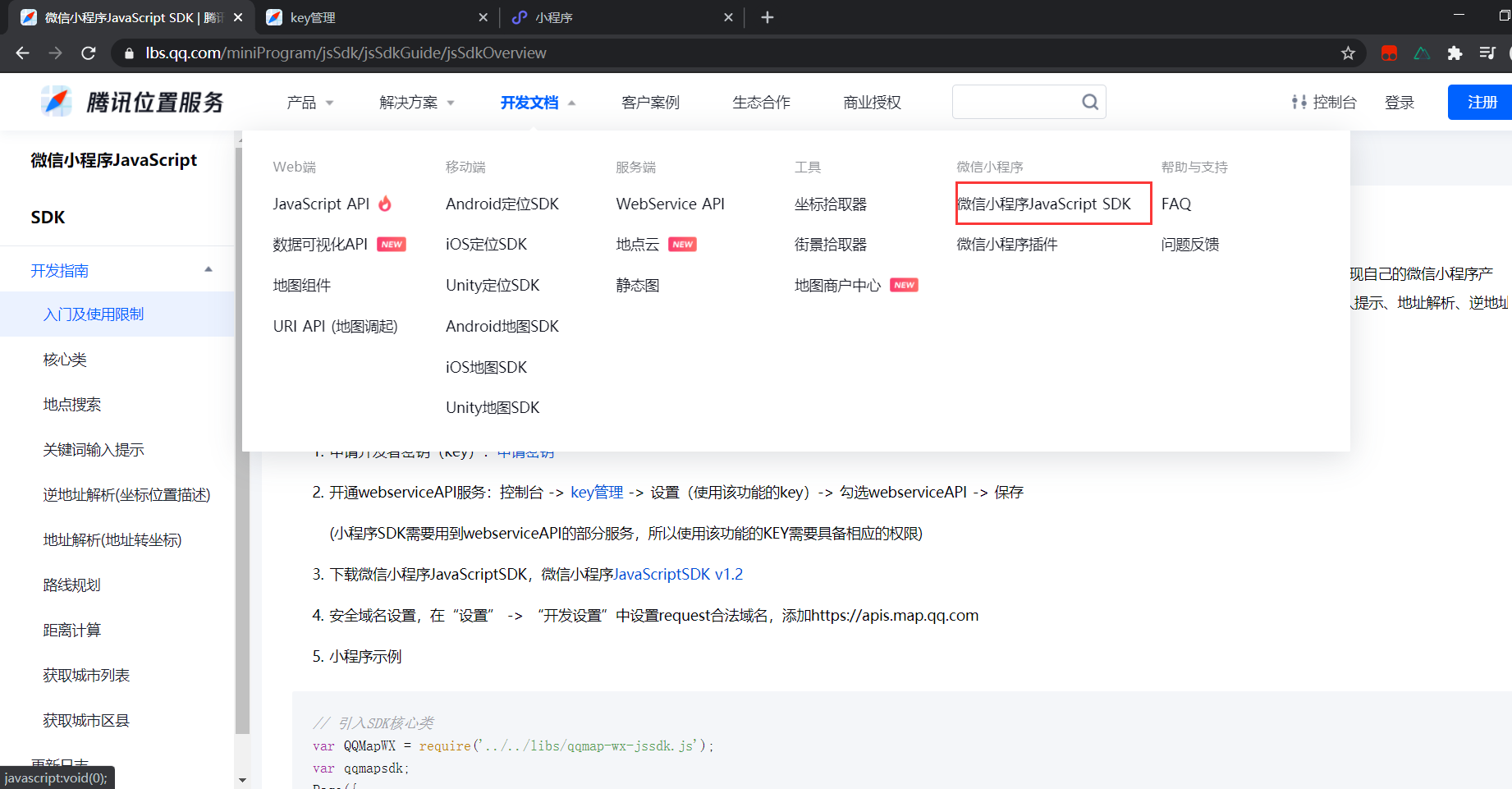Image resolution: width=1512 pixels, height=789 pixels.
Task: Collapse the 开发文档 dropdown menu
Action: (538, 103)
